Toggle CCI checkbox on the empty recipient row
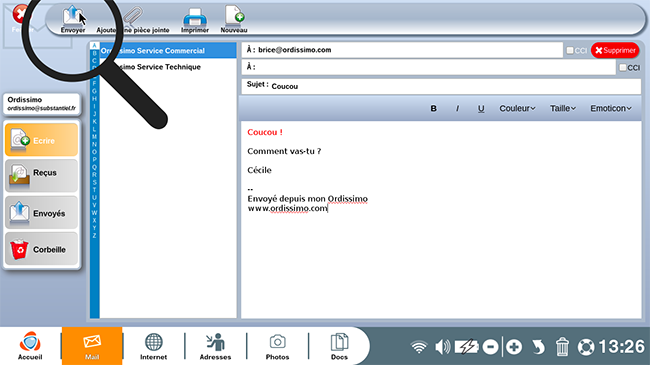 click(623, 67)
